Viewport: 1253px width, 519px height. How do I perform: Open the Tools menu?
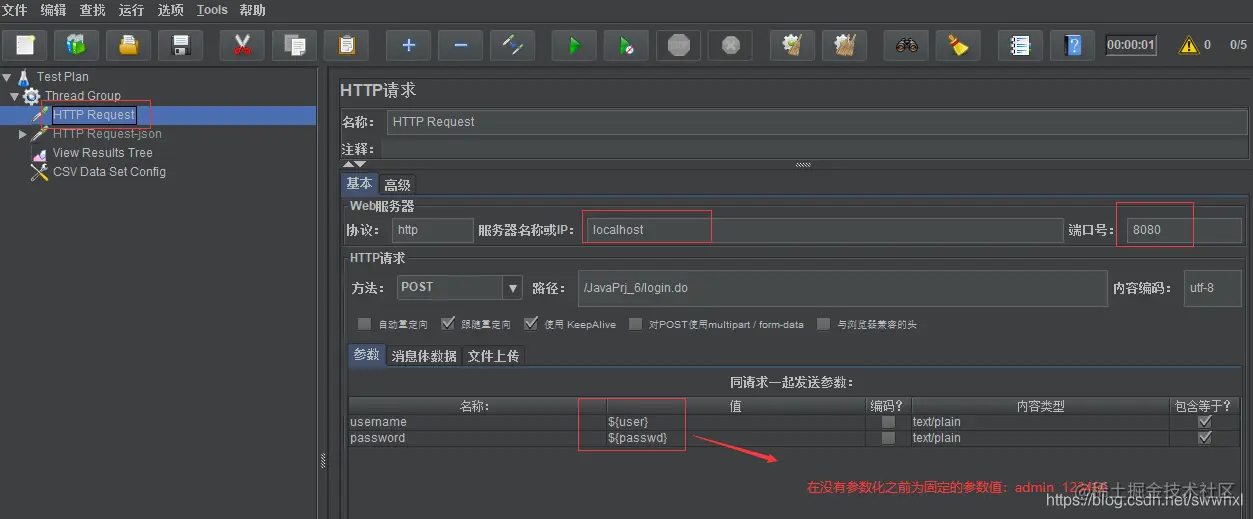tap(212, 10)
